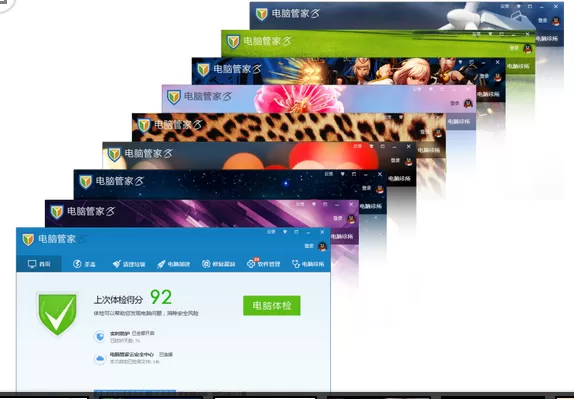Click the 电脑管家 shield logo in blue window
Screen dimensions: 574x399
[28, 239]
